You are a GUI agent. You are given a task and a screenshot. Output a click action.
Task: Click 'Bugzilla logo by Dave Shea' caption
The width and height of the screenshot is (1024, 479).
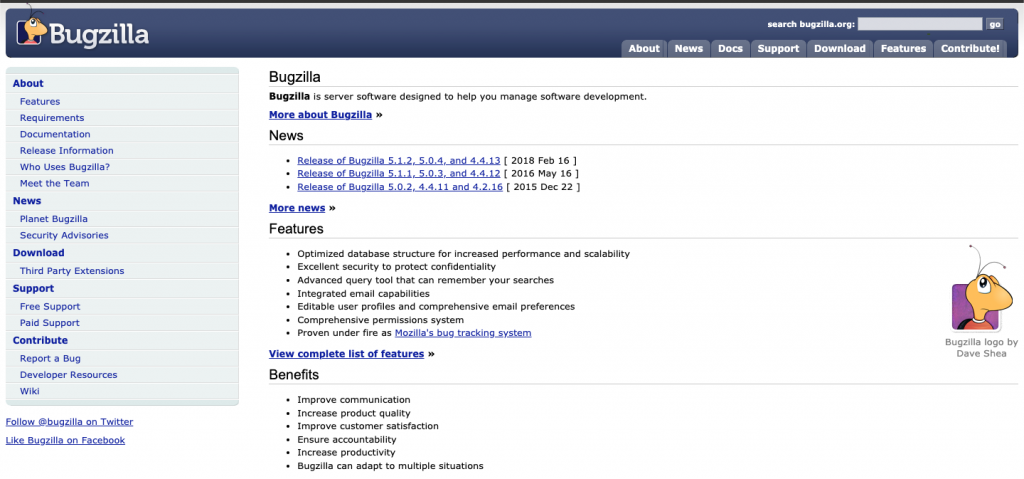982,348
